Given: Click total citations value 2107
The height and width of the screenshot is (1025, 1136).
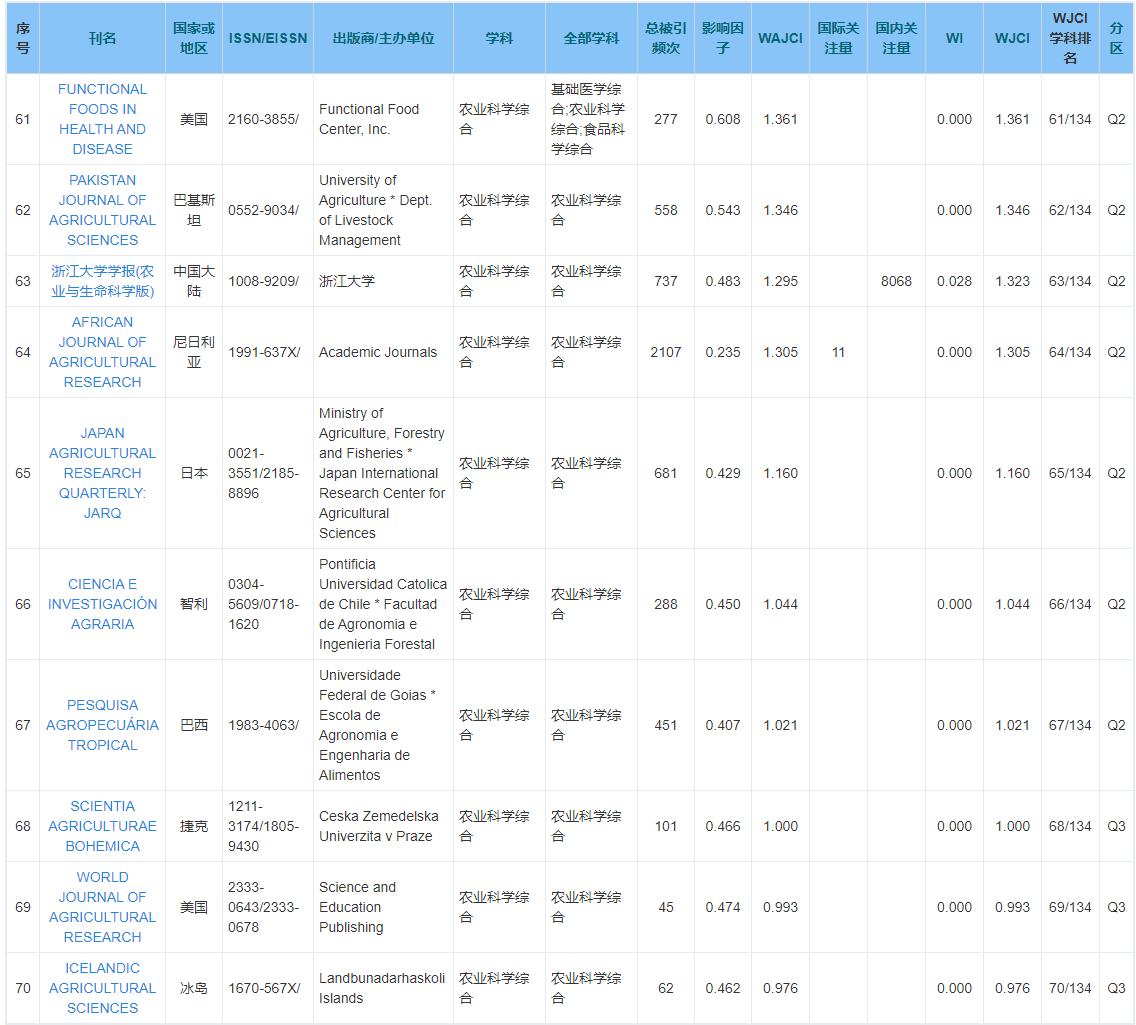Looking at the screenshot, I should pos(666,352).
